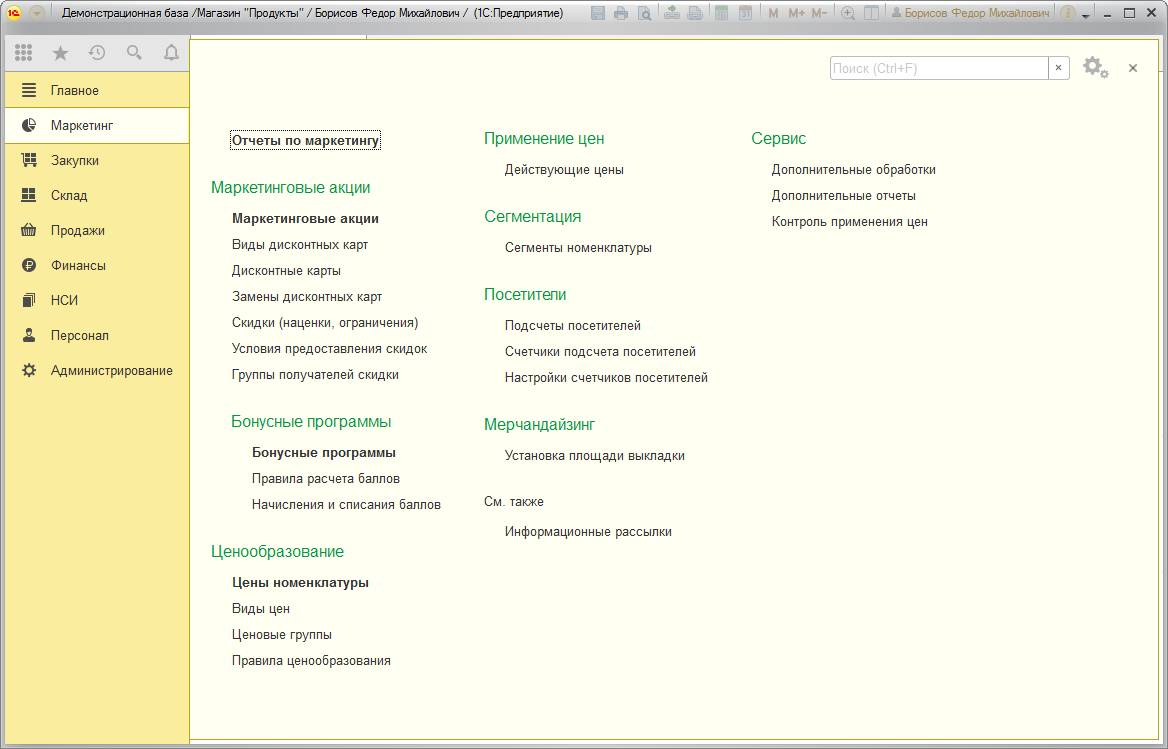1168x749 pixels.
Task: Click the save diskette icon in title bar
Action: [597, 13]
